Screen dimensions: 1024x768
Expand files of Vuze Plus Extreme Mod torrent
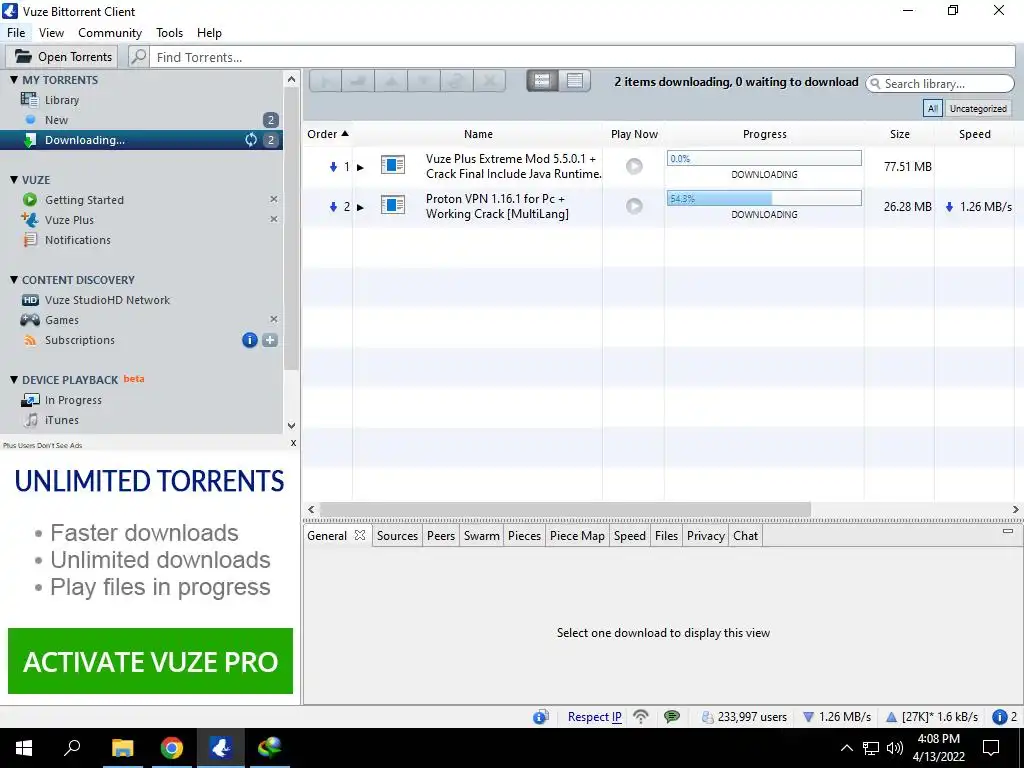(360, 167)
